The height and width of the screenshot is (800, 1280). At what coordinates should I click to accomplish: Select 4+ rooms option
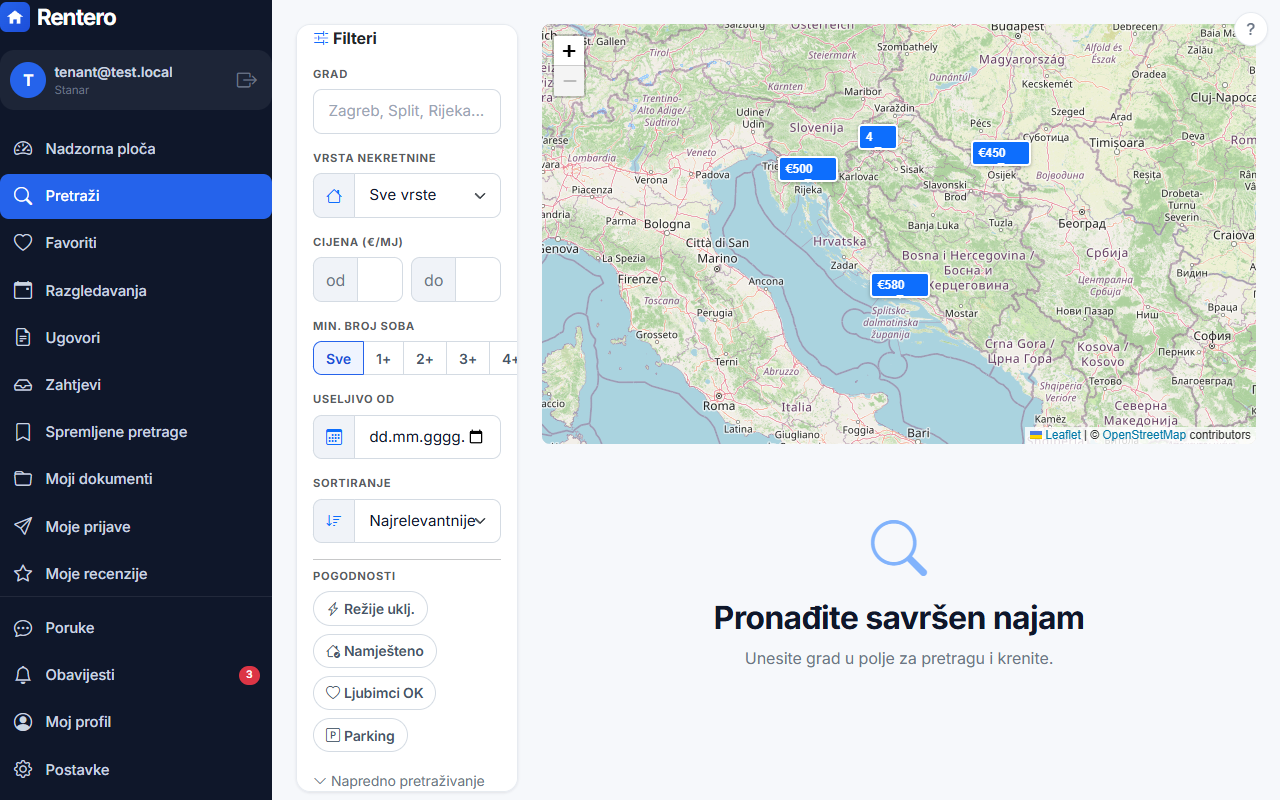[x=505, y=359]
